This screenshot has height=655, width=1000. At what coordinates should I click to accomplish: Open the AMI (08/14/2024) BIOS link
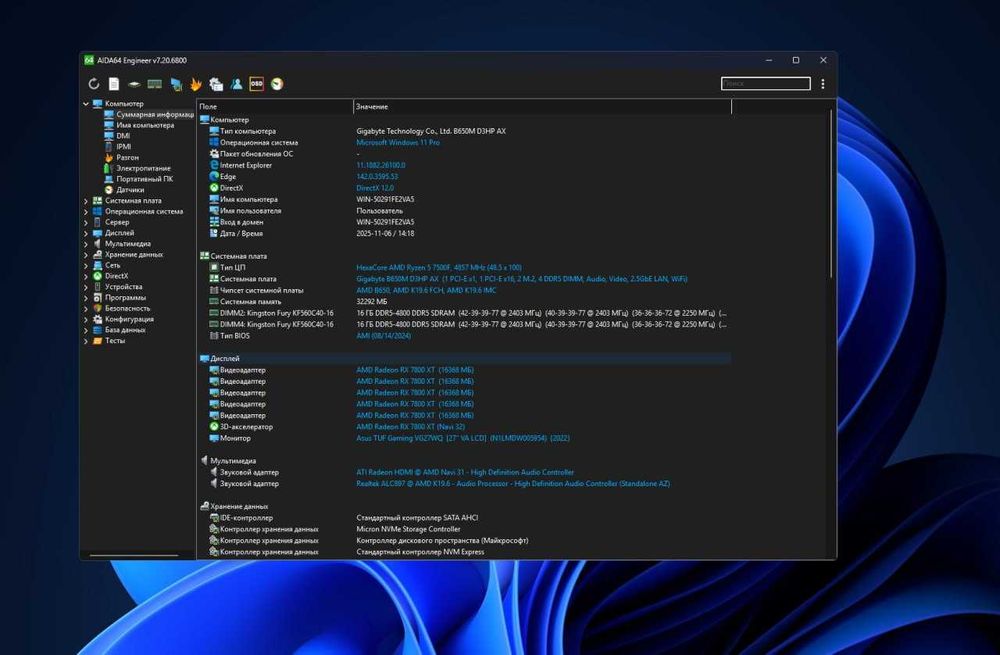tap(383, 335)
